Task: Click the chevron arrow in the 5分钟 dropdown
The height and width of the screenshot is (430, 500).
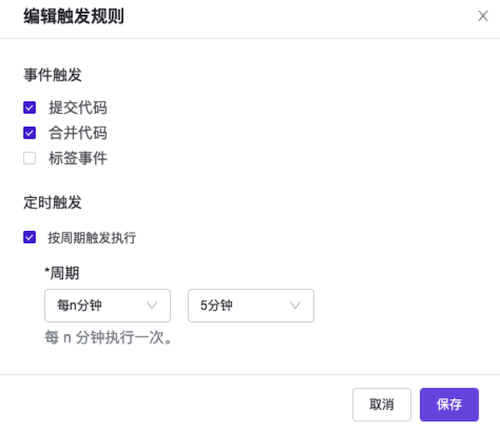Action: 295,305
